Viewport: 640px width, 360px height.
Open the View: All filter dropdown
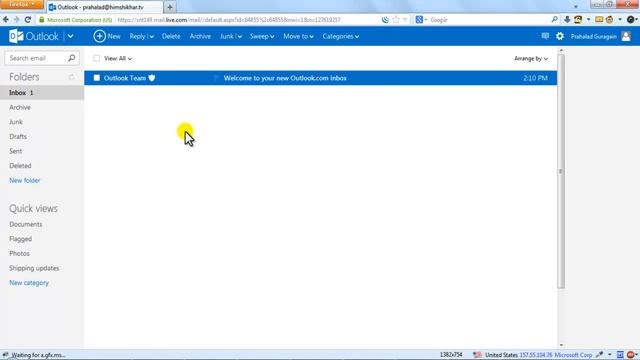coord(118,58)
